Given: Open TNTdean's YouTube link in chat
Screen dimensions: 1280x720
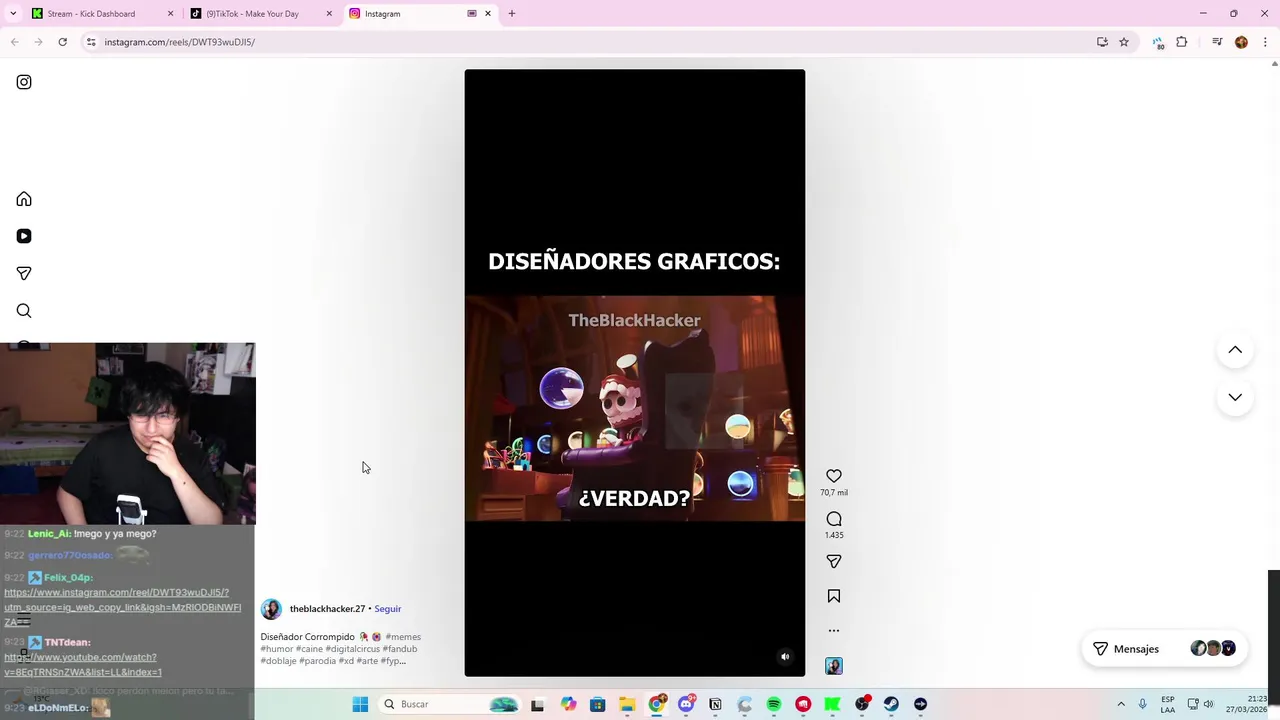Looking at the screenshot, I should click(82, 664).
